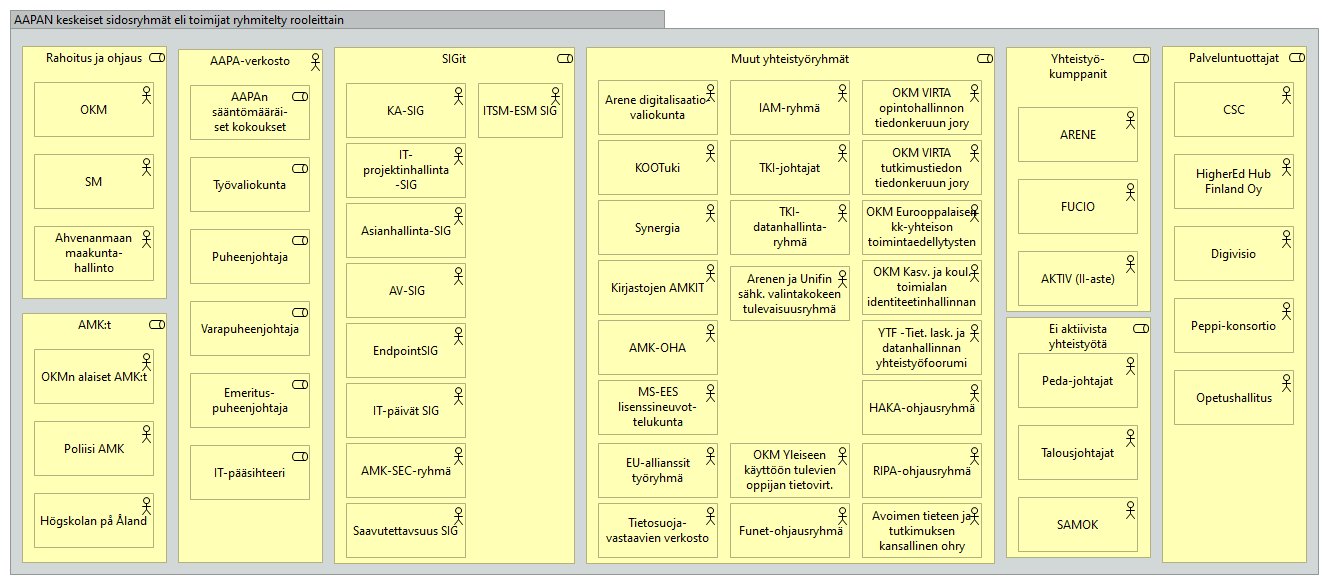Select the Peppi-konsortio element
Viewport: 1329px width, 585px height.
(x=1233, y=326)
